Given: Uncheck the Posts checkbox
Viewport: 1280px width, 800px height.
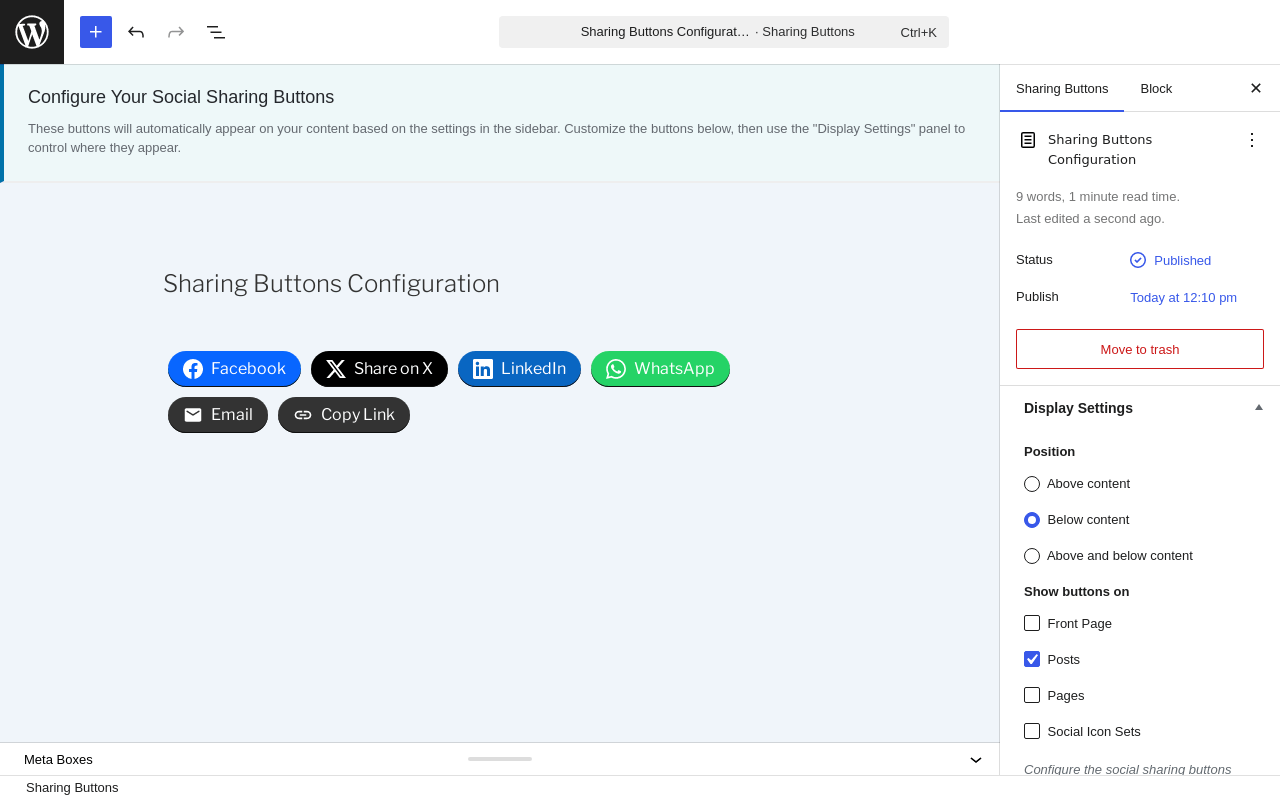Looking at the screenshot, I should (x=1032, y=659).
